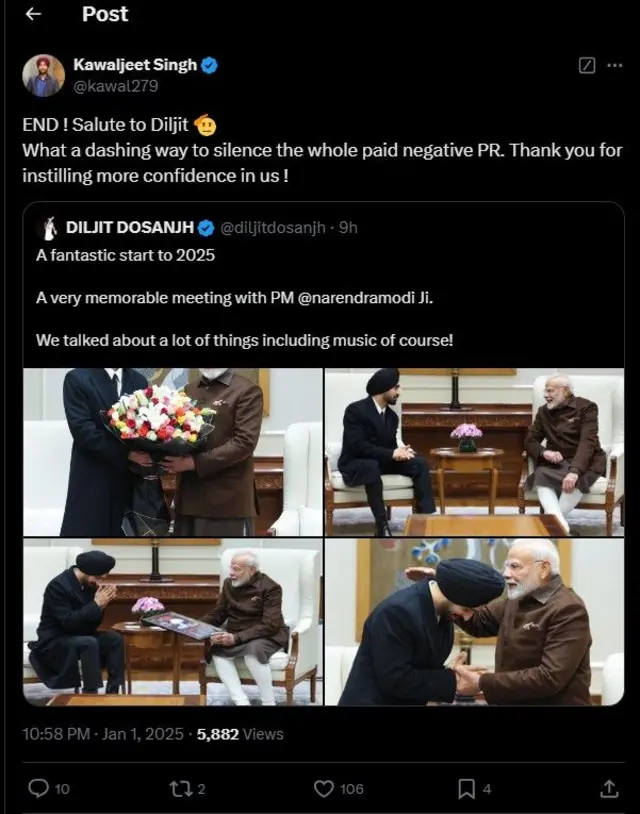640x814 pixels.
Task: Click DILJIT DOSANJH's verified checkmark
Action: coord(206,227)
